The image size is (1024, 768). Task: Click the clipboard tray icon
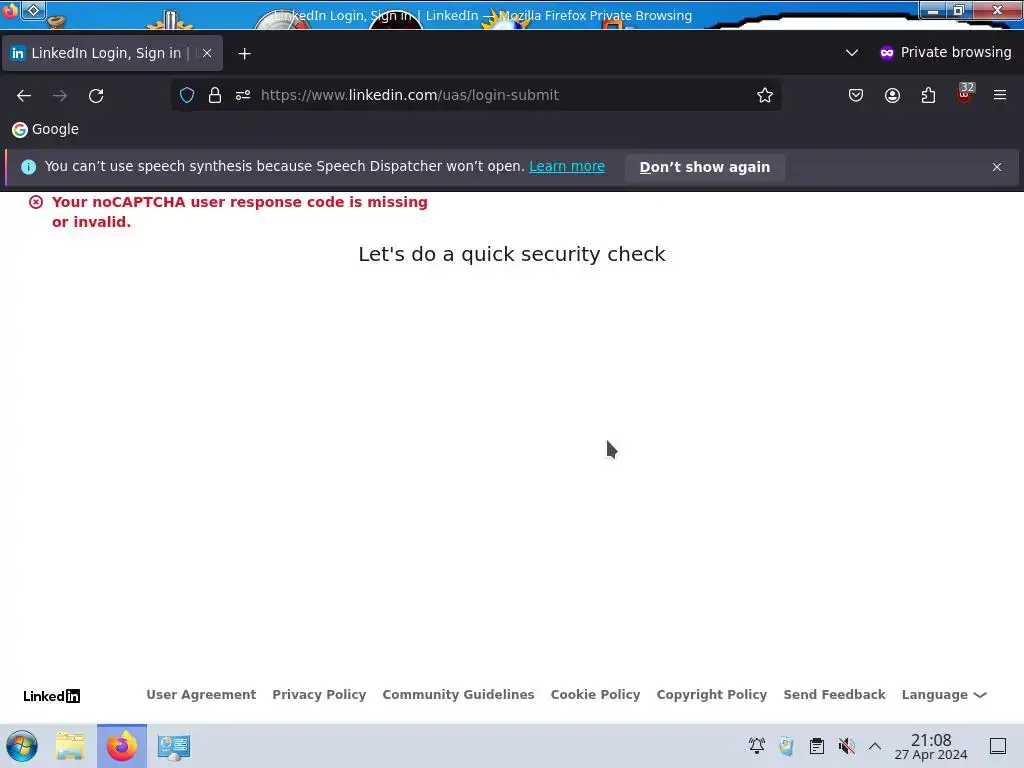pyautogui.click(x=816, y=746)
